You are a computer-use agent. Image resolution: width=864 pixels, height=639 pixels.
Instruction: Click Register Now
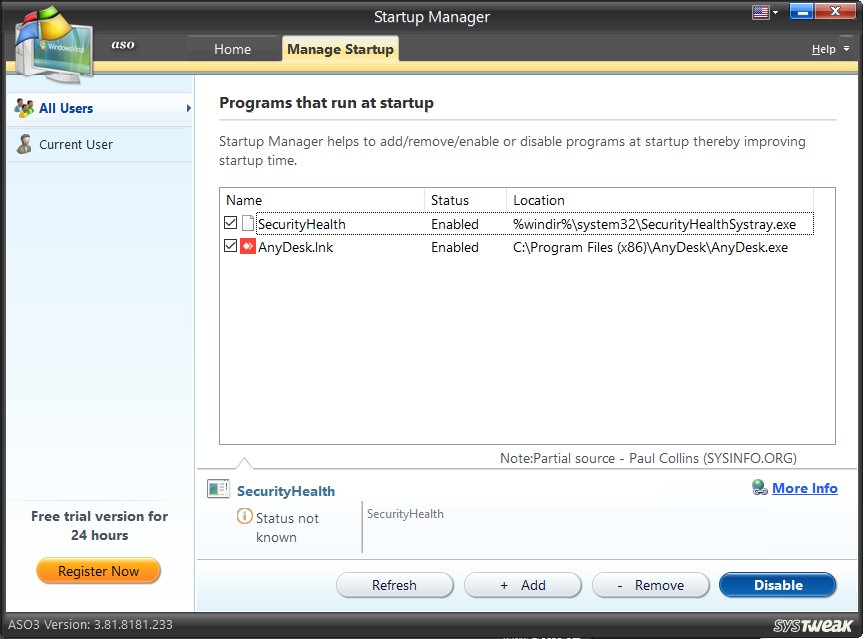[98, 571]
